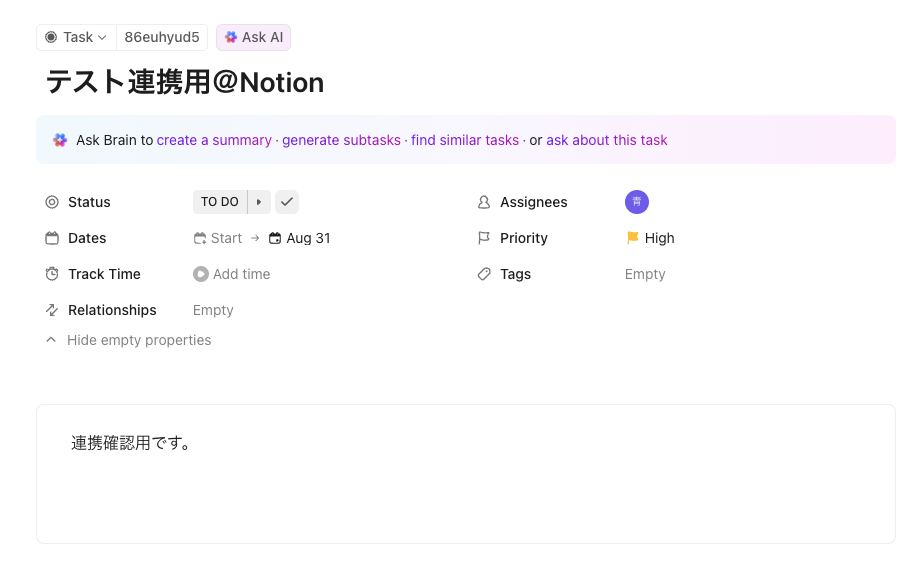This screenshot has height=572, width=923.
Task: Change the Aug 31 due date
Action: (300, 238)
